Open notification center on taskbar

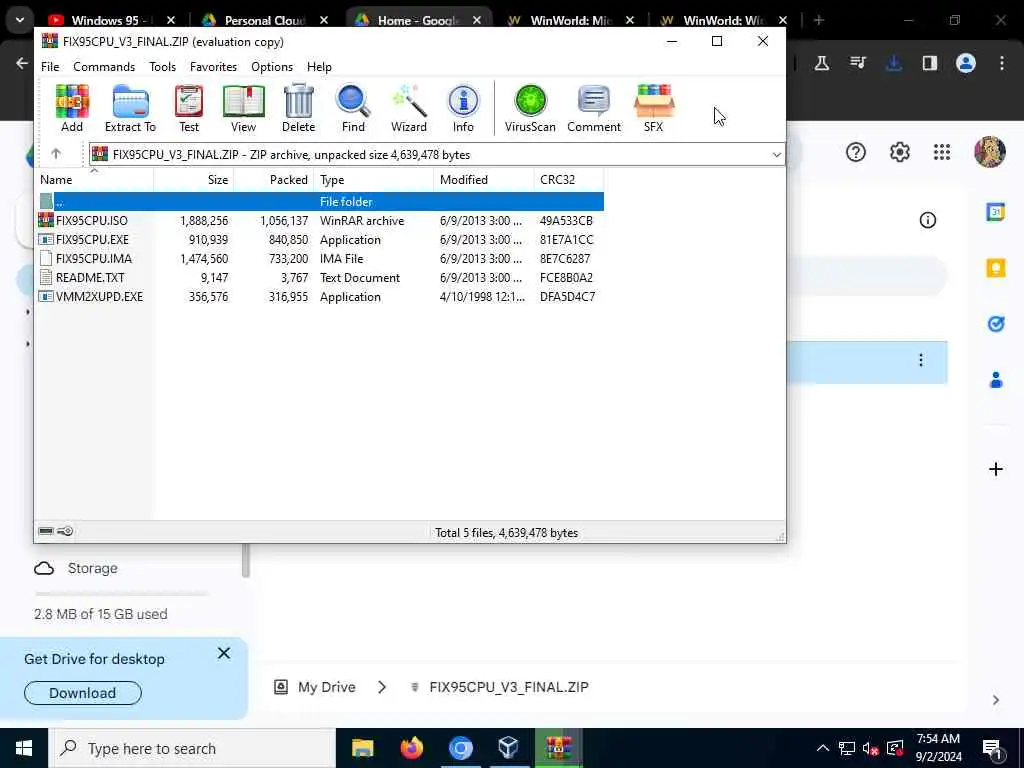[x=992, y=750]
